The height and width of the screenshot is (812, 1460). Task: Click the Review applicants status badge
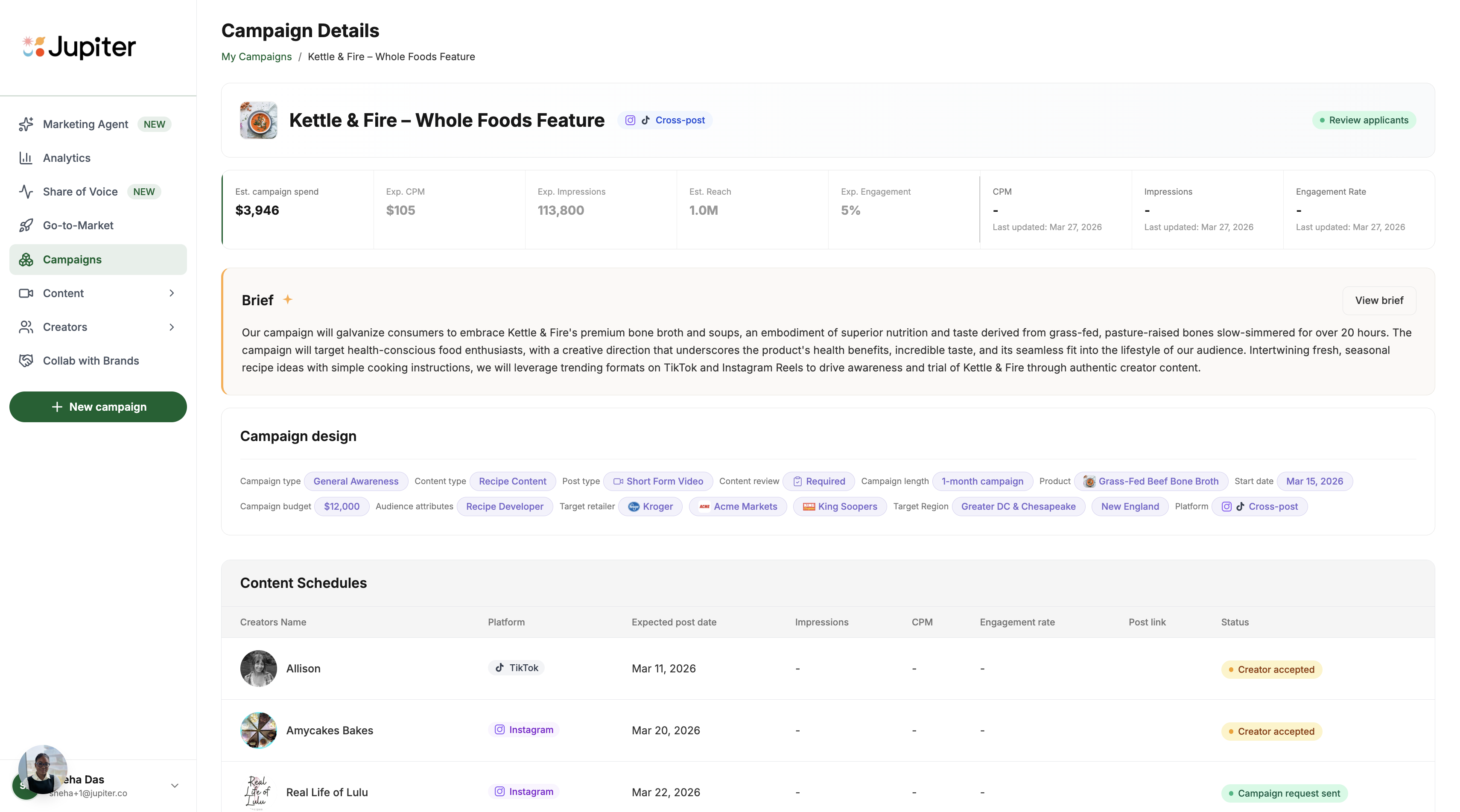tap(1364, 120)
